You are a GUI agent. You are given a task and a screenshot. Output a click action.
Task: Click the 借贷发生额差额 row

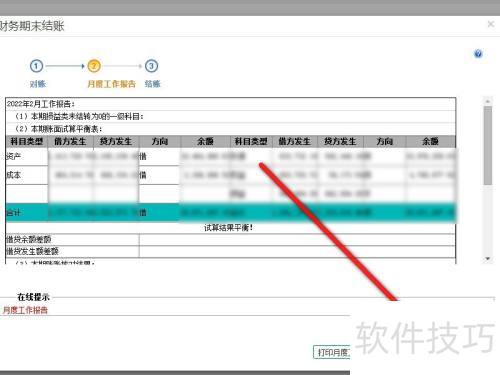tap(230, 251)
